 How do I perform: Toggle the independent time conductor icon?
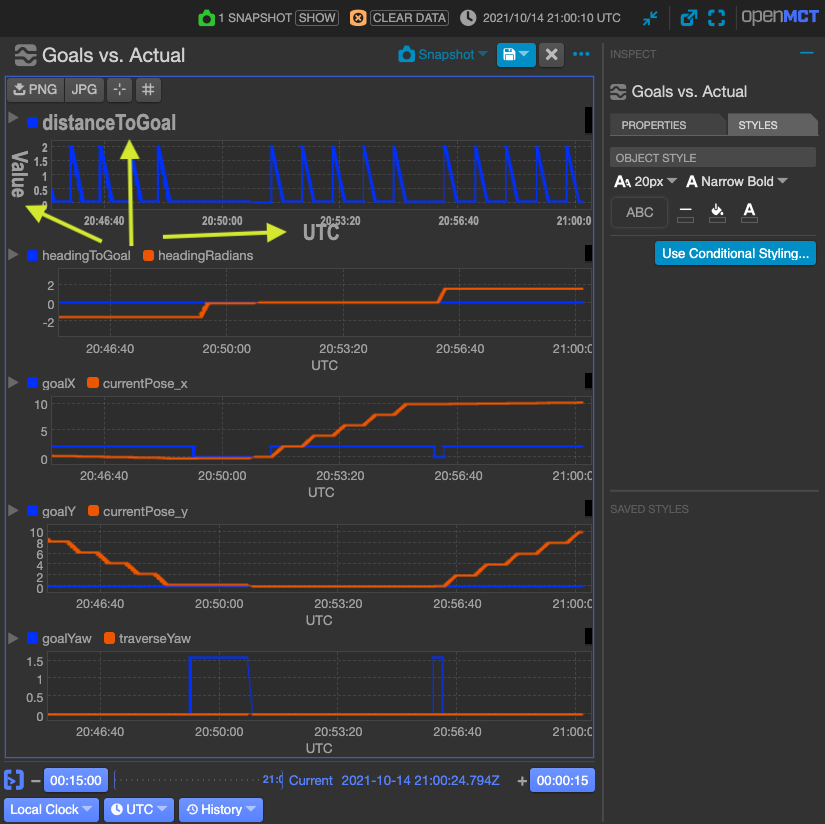click(13, 779)
